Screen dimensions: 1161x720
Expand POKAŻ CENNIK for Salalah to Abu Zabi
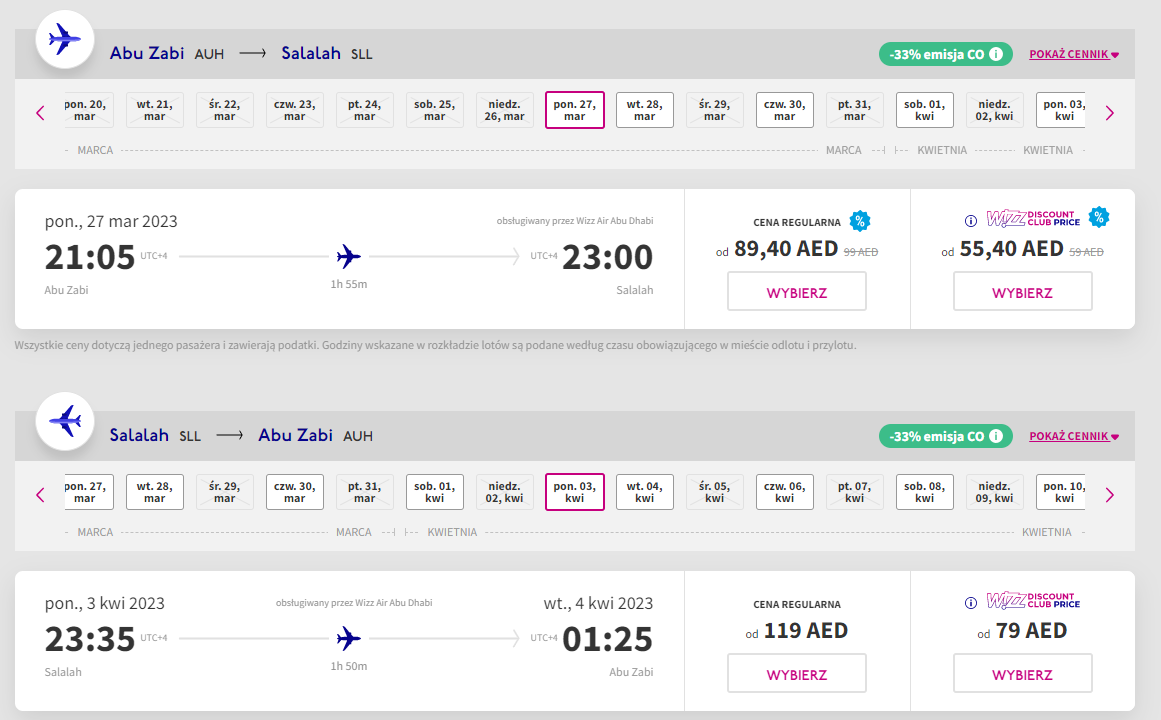point(1074,436)
